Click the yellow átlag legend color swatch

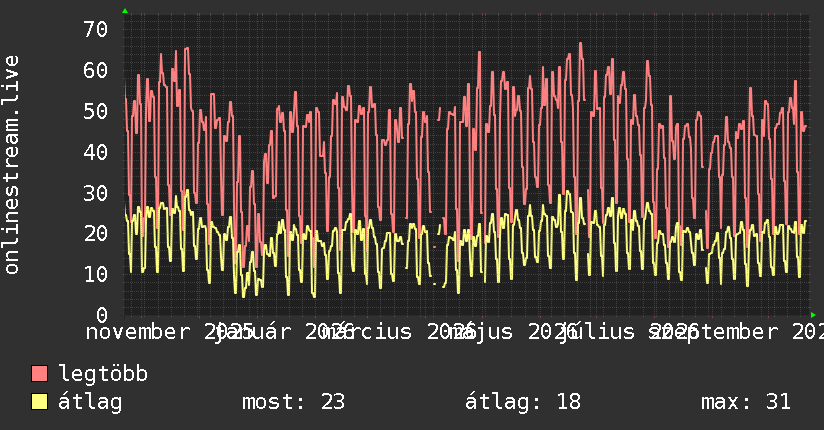(40, 402)
